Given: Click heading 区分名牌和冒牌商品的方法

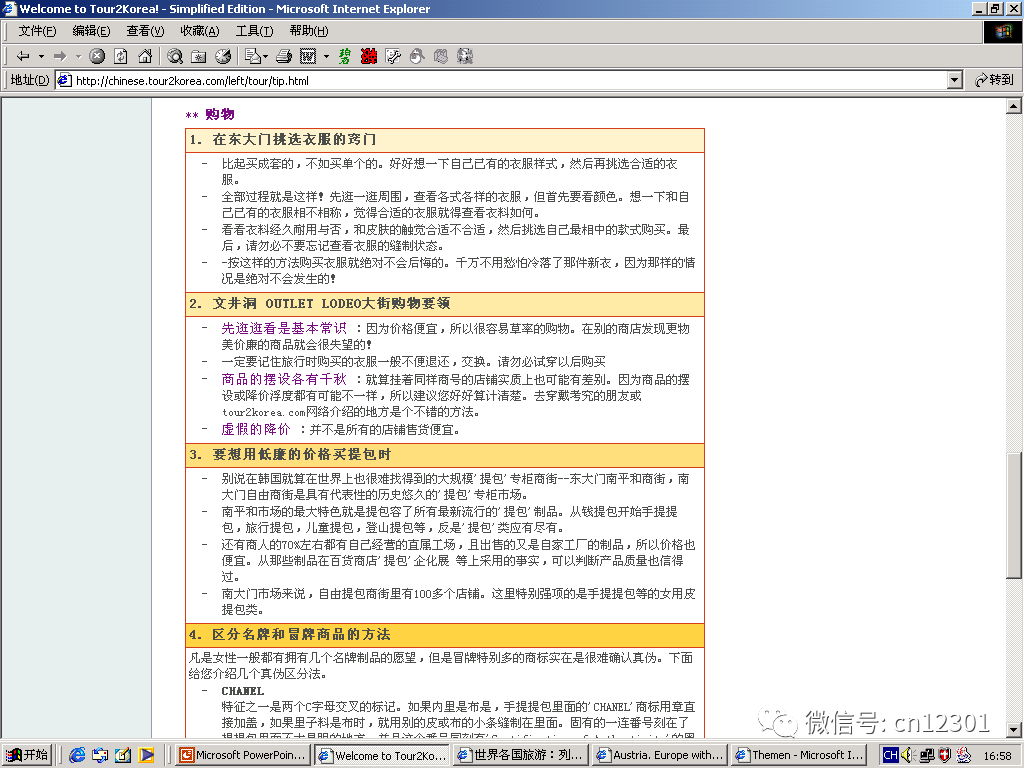Looking at the screenshot, I should (x=301, y=634).
